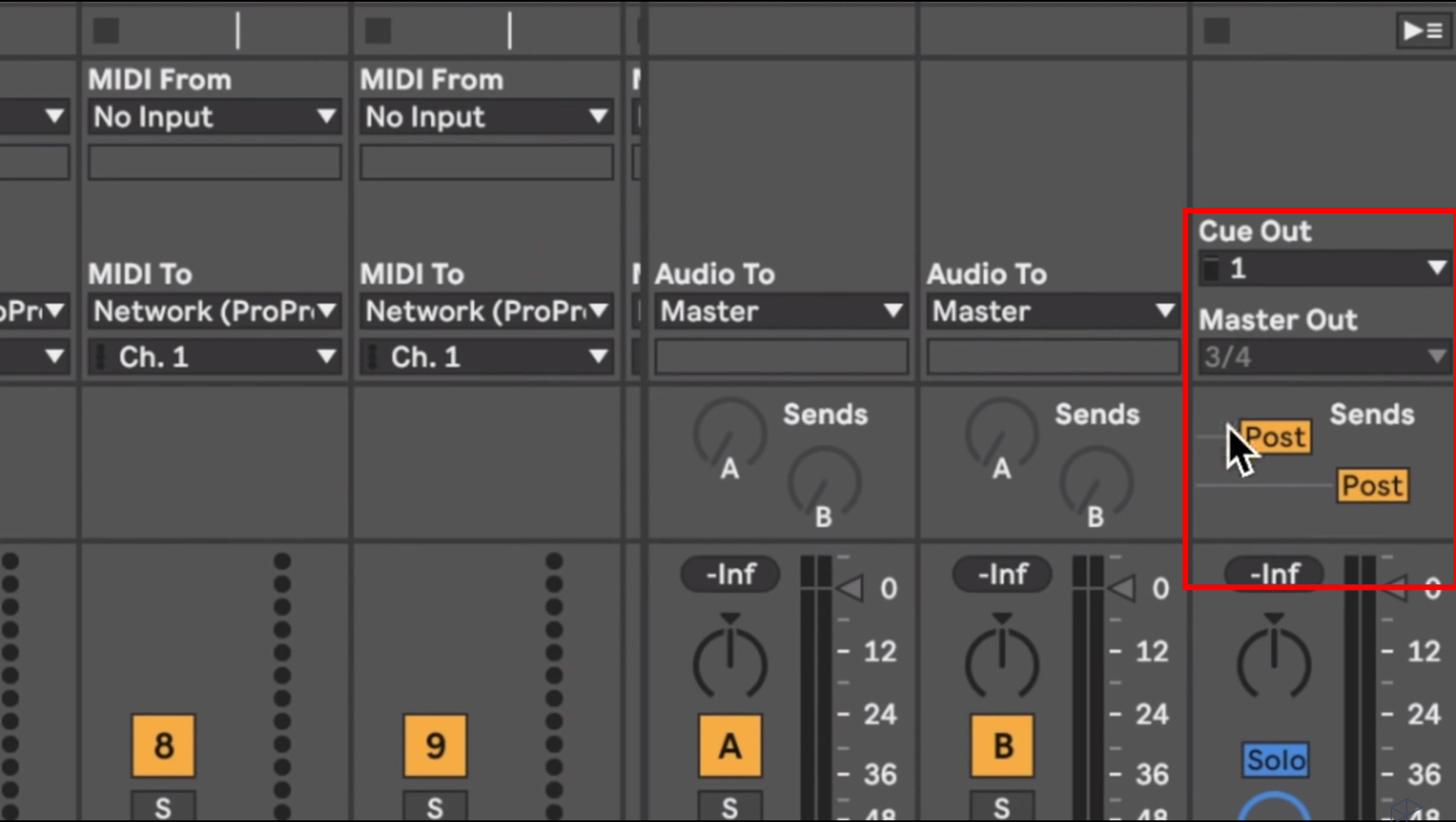Toggle the track activator 8 button
The image size is (1456, 822).
(163, 747)
